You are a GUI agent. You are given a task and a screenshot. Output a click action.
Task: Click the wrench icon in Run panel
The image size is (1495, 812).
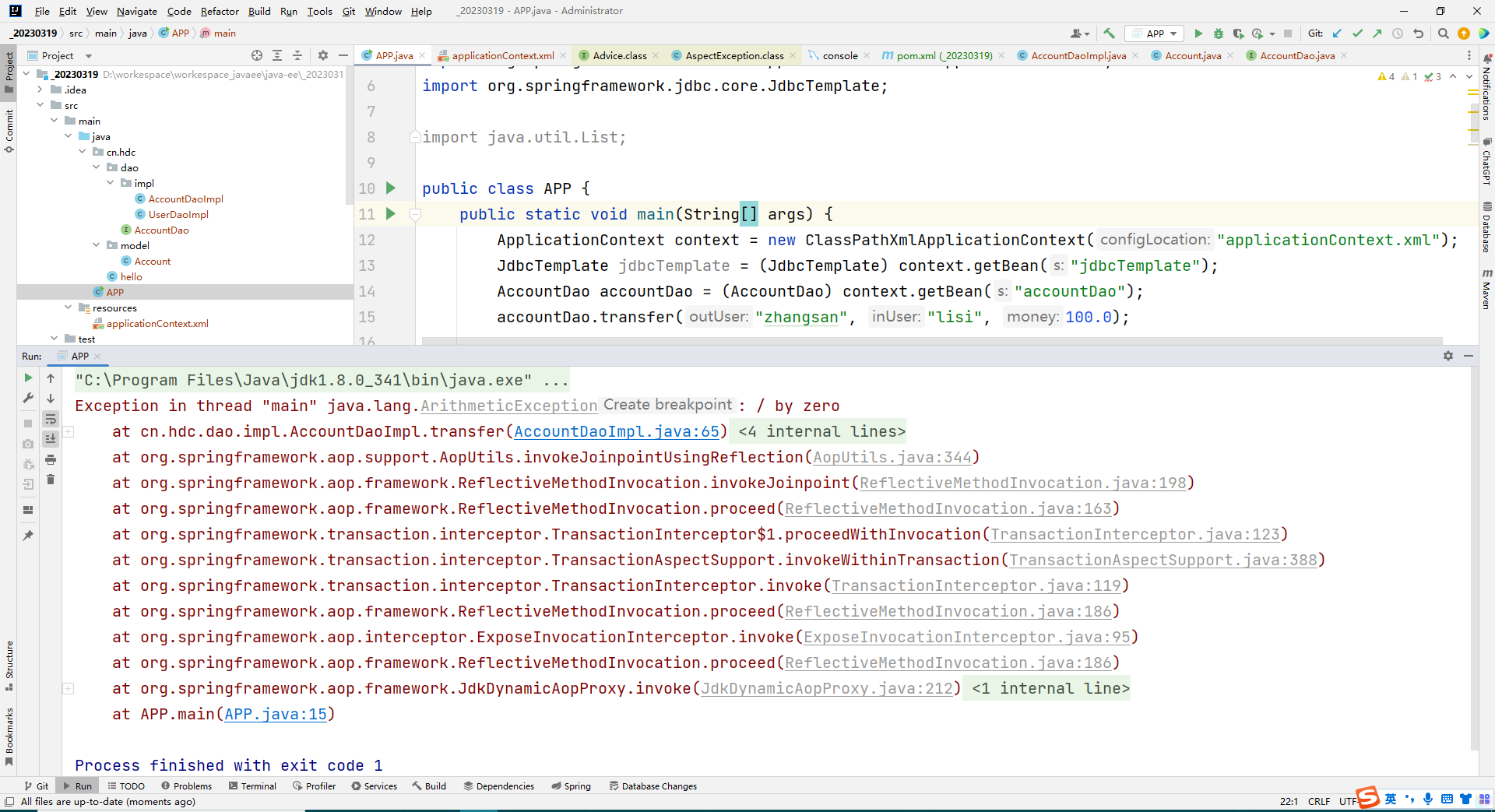point(28,398)
